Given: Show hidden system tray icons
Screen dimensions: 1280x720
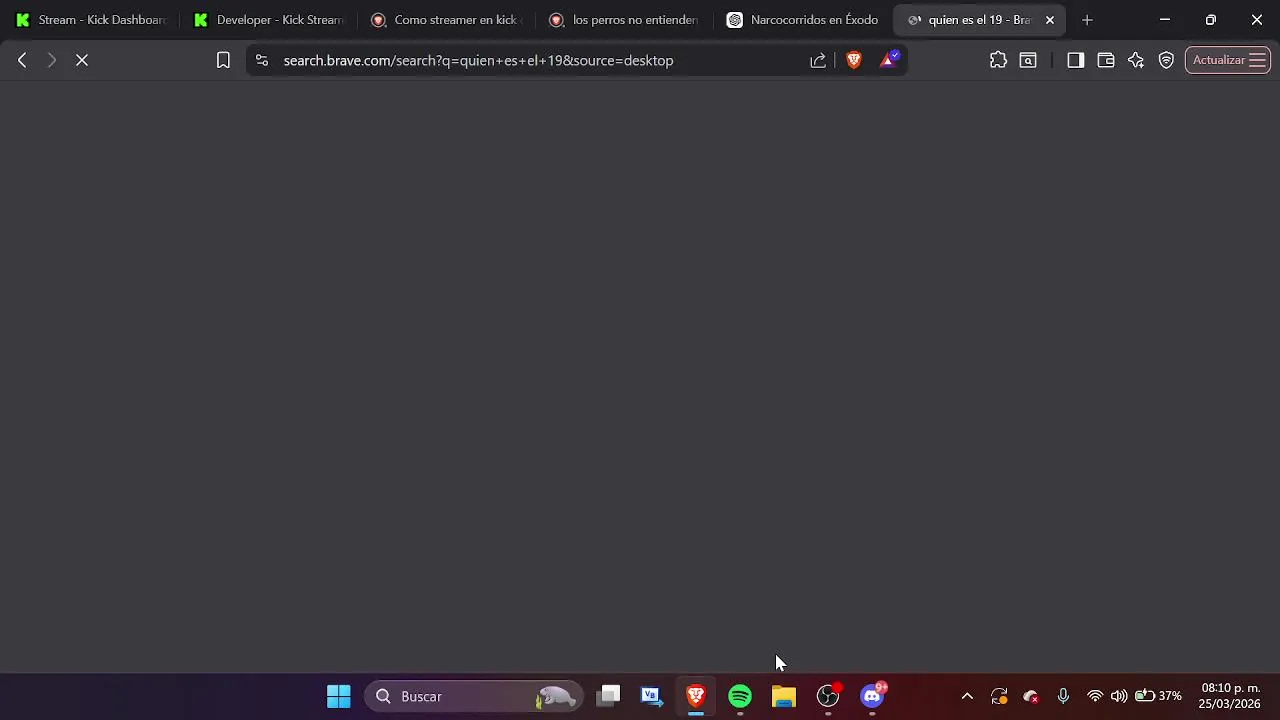Looking at the screenshot, I should point(967,696).
